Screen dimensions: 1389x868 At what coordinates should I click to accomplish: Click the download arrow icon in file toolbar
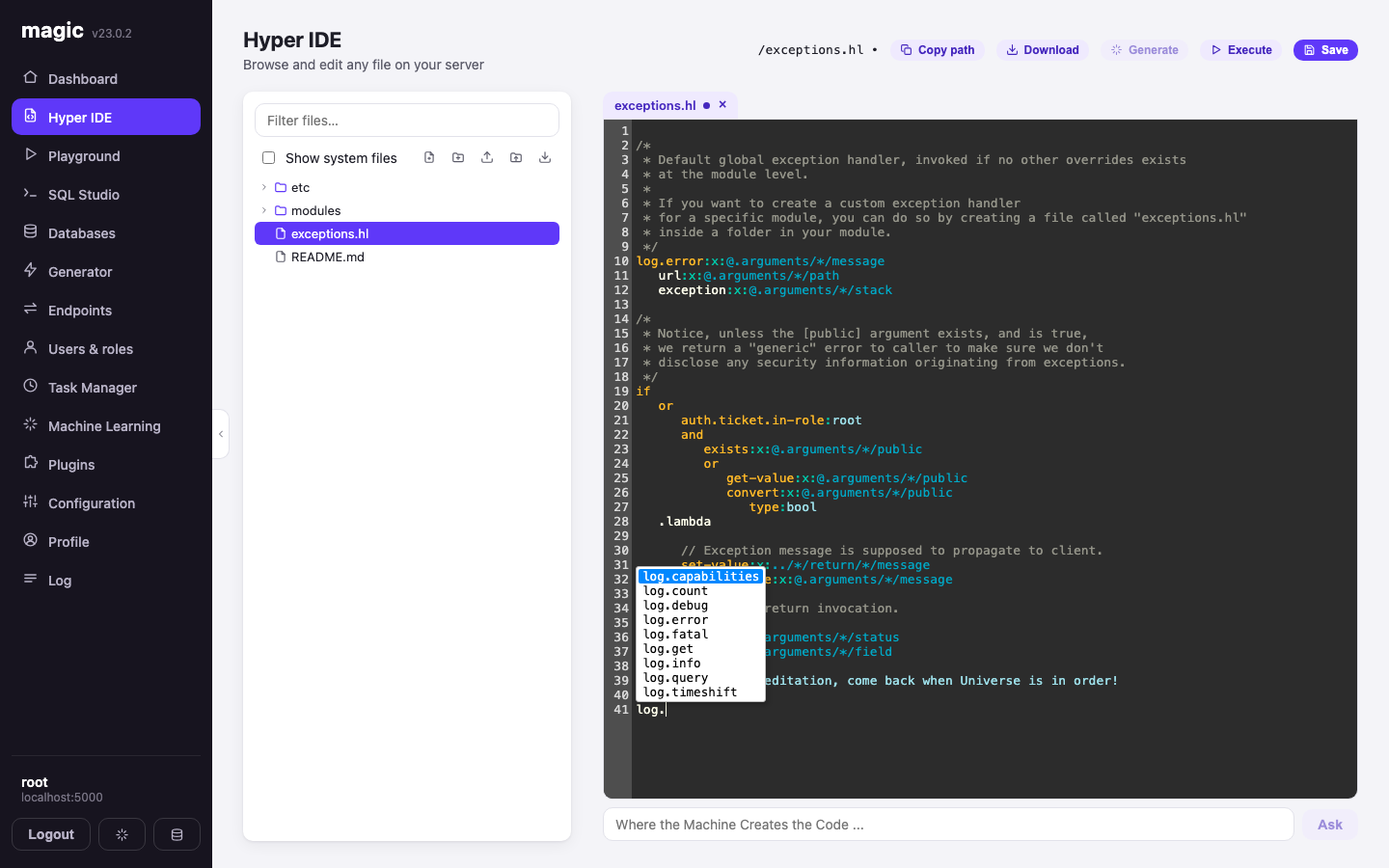tap(545, 157)
